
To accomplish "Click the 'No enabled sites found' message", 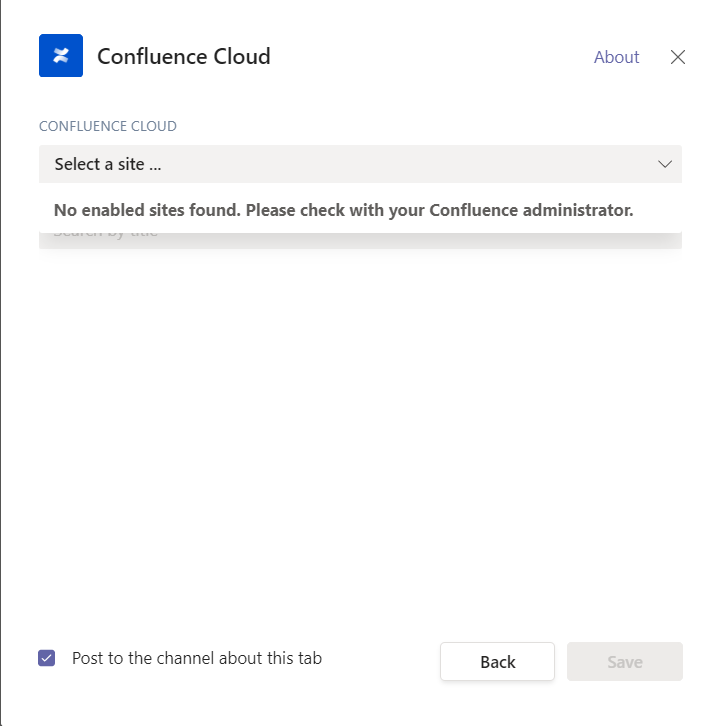I will point(343,210).
